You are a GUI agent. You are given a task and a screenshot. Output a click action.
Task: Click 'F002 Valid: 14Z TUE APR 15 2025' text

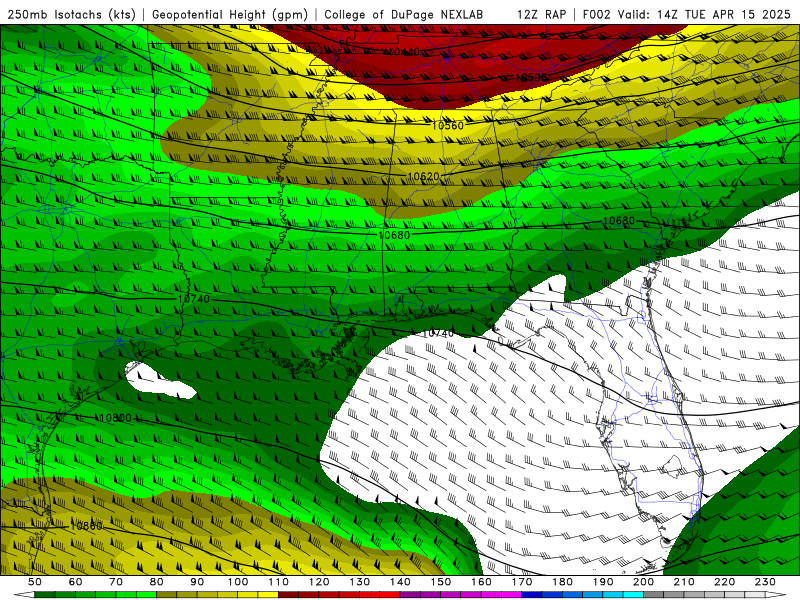point(686,14)
